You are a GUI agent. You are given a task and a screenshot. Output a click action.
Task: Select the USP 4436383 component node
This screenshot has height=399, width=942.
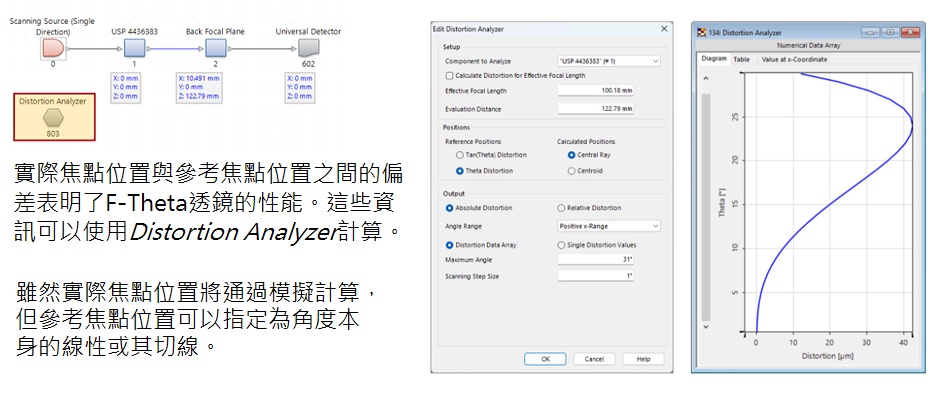point(135,48)
